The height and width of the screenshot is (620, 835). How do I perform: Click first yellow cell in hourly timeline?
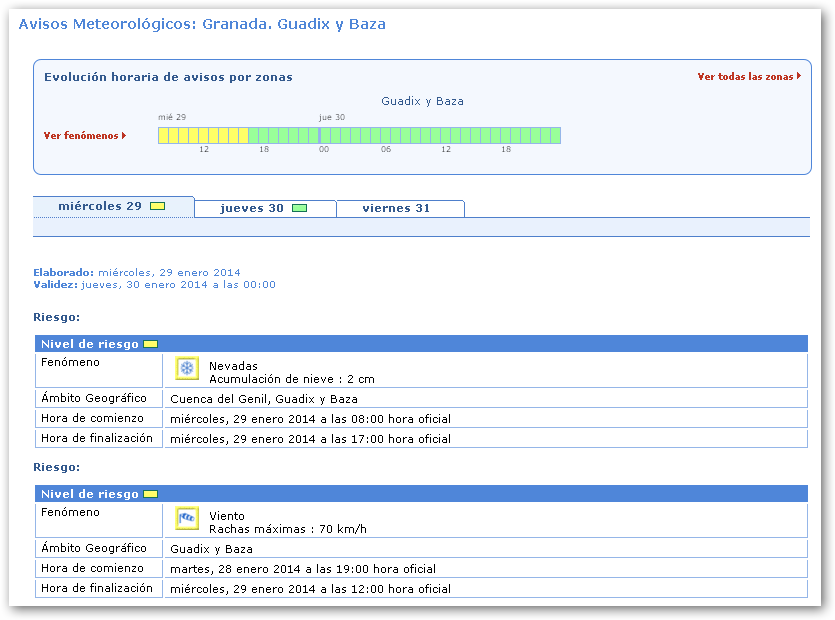click(163, 135)
